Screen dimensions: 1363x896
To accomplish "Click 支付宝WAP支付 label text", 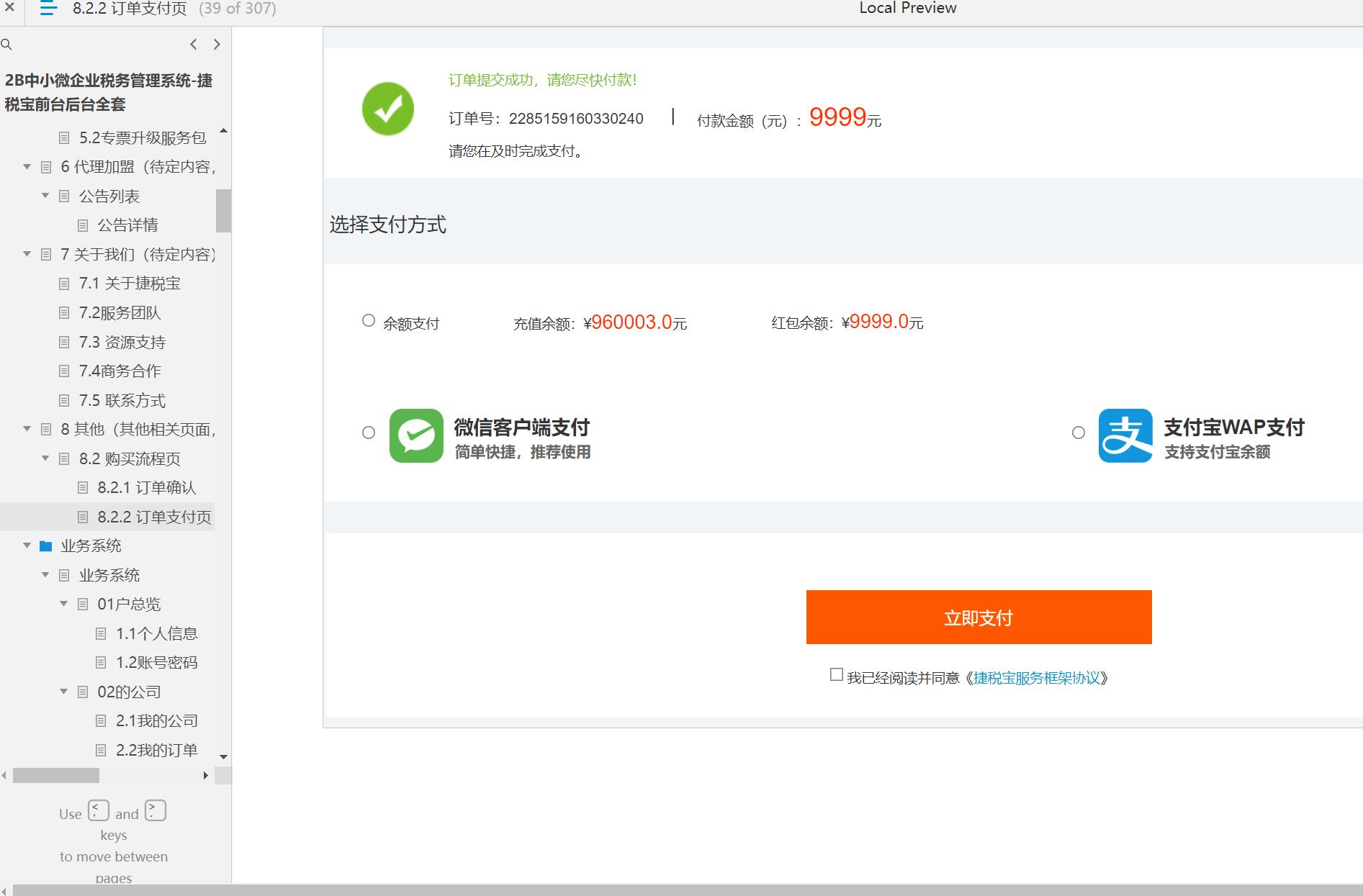I will [x=1234, y=427].
